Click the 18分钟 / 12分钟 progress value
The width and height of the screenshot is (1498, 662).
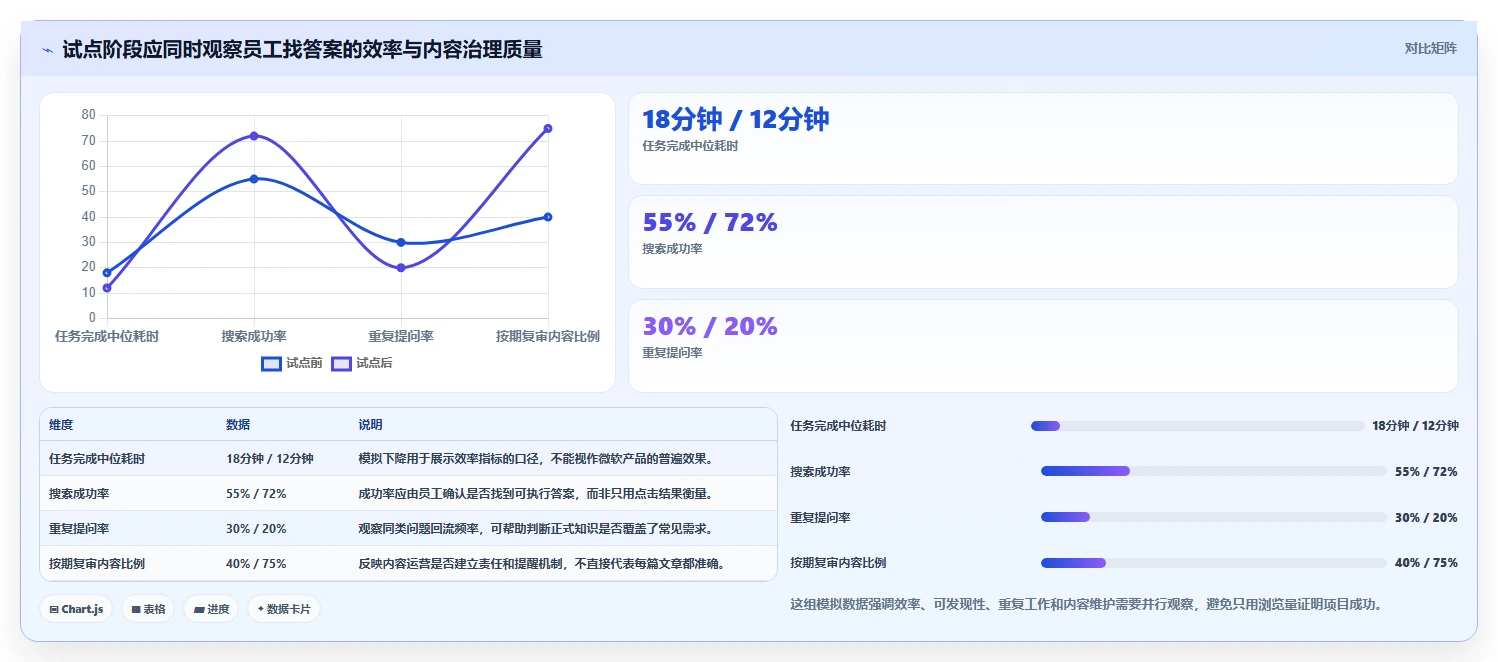1415,426
